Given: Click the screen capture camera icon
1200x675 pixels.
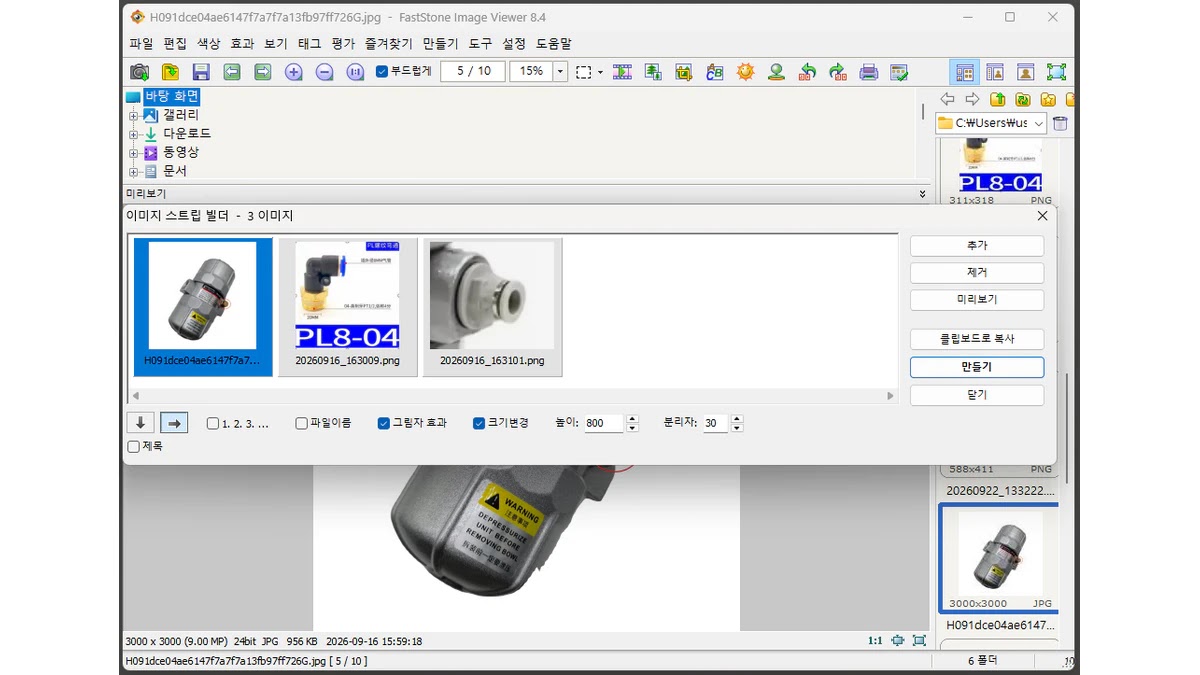Looking at the screenshot, I should point(140,72).
